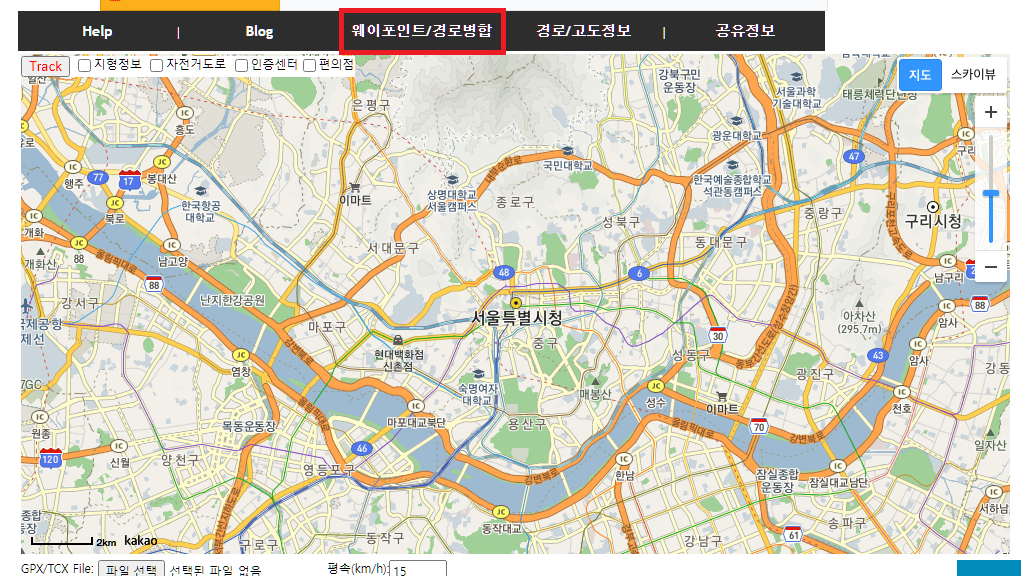Click the route 46 shield

(362, 448)
